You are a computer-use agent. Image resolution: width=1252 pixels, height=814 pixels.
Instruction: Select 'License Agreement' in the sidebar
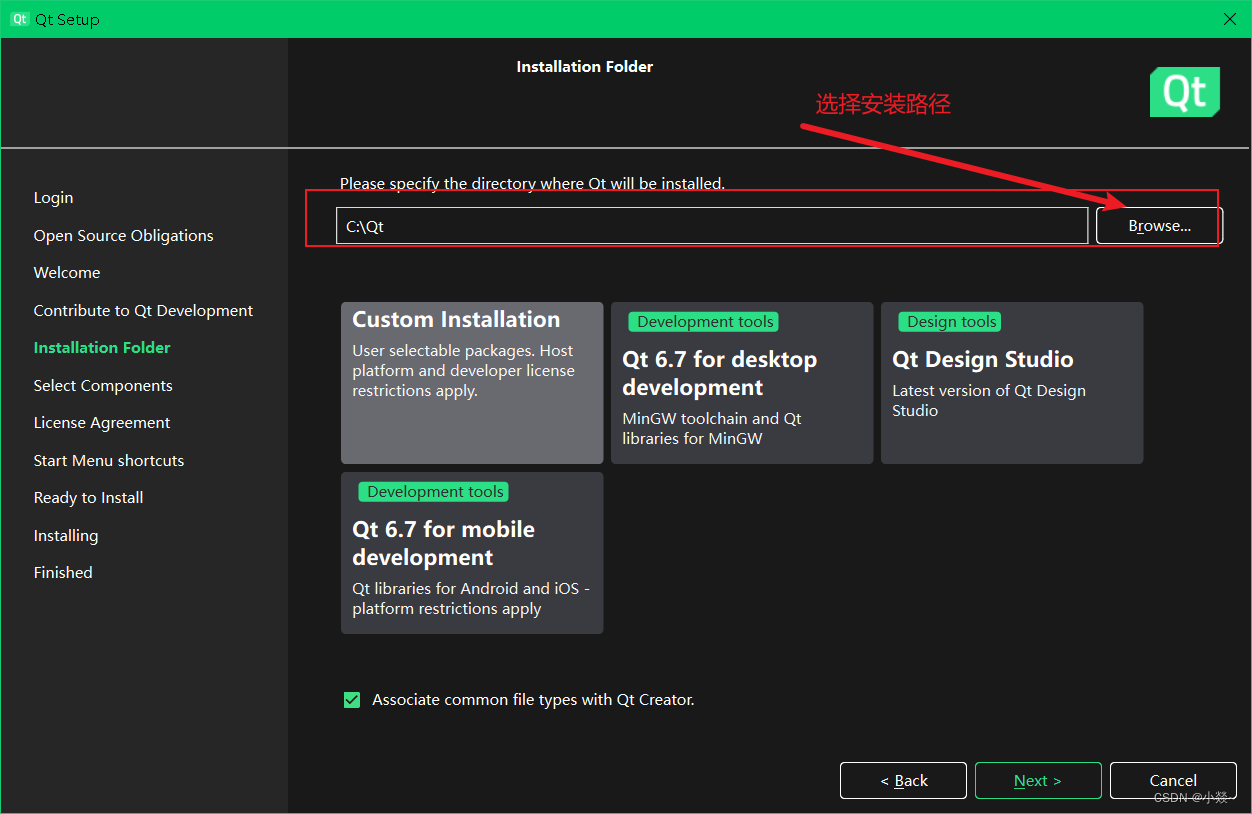click(x=102, y=422)
